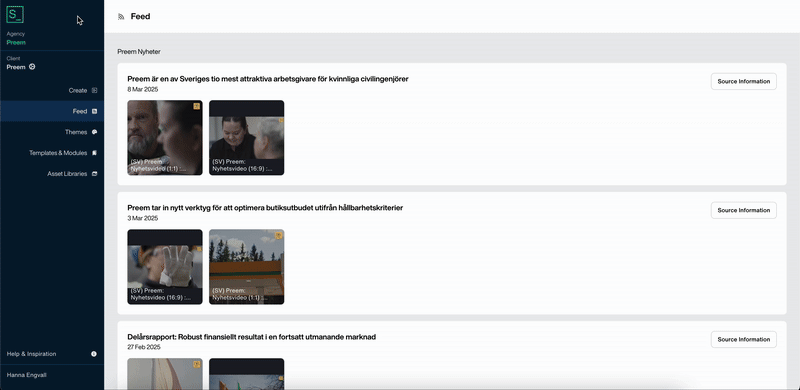800x390 pixels.
Task: Open Nyhetsvideo (1:1) thumbnail with forest
Action: pyautogui.click(x=246, y=267)
